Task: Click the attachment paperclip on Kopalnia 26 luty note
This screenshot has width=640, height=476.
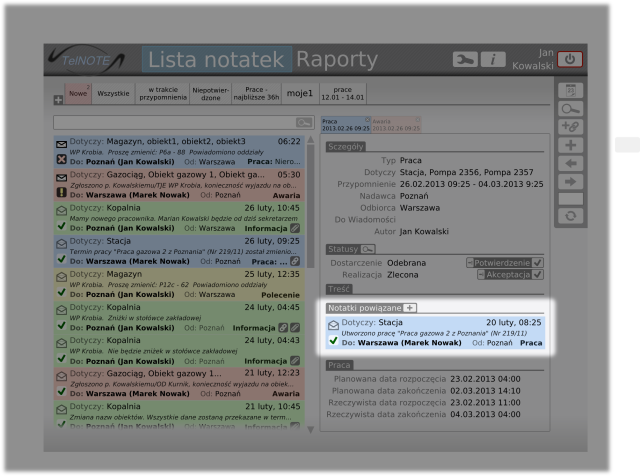Action: [x=295, y=228]
